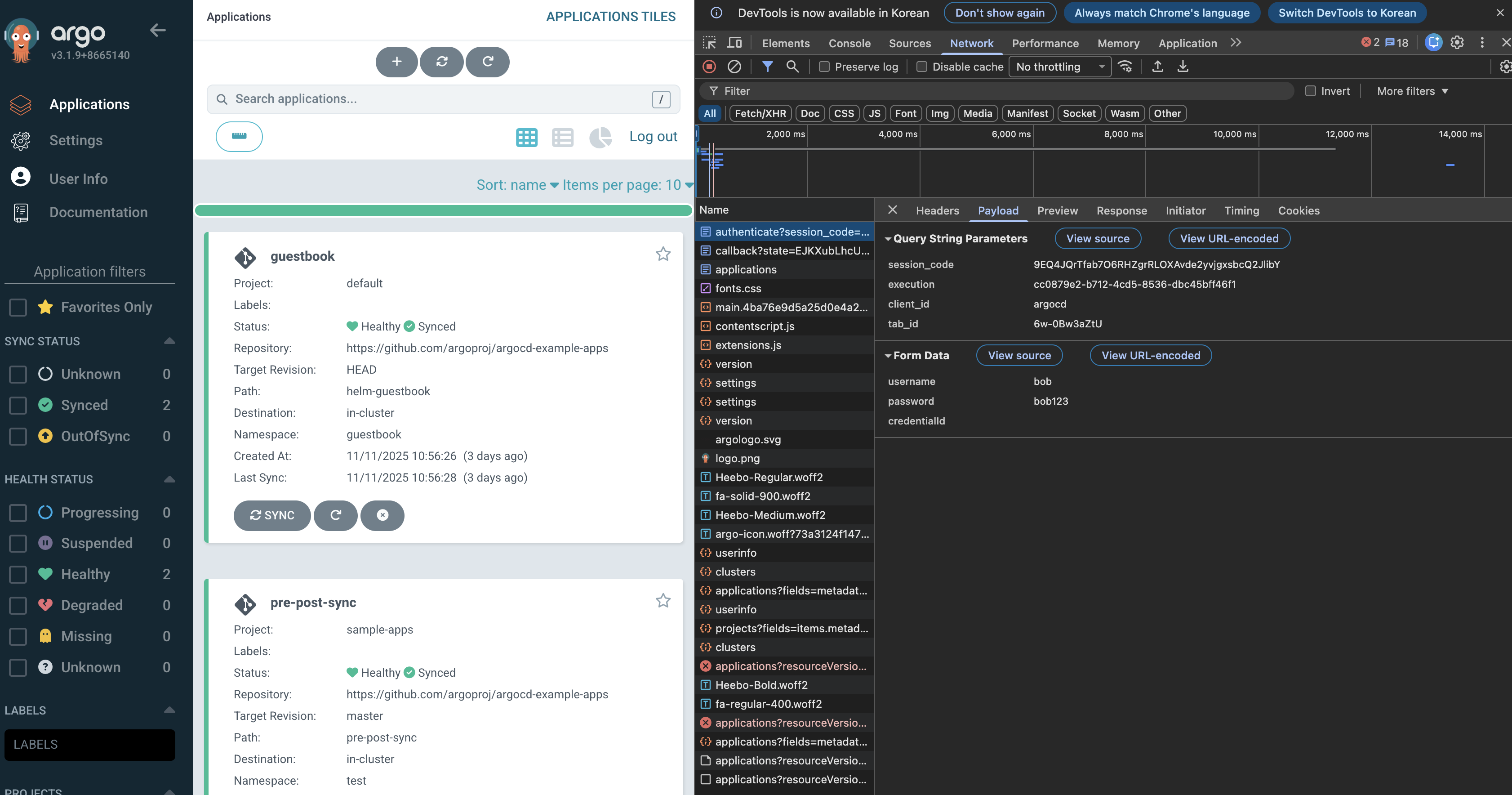The image size is (1512, 795).
Task: Collapse the Argo sidebar with arrow
Action: [x=157, y=31]
